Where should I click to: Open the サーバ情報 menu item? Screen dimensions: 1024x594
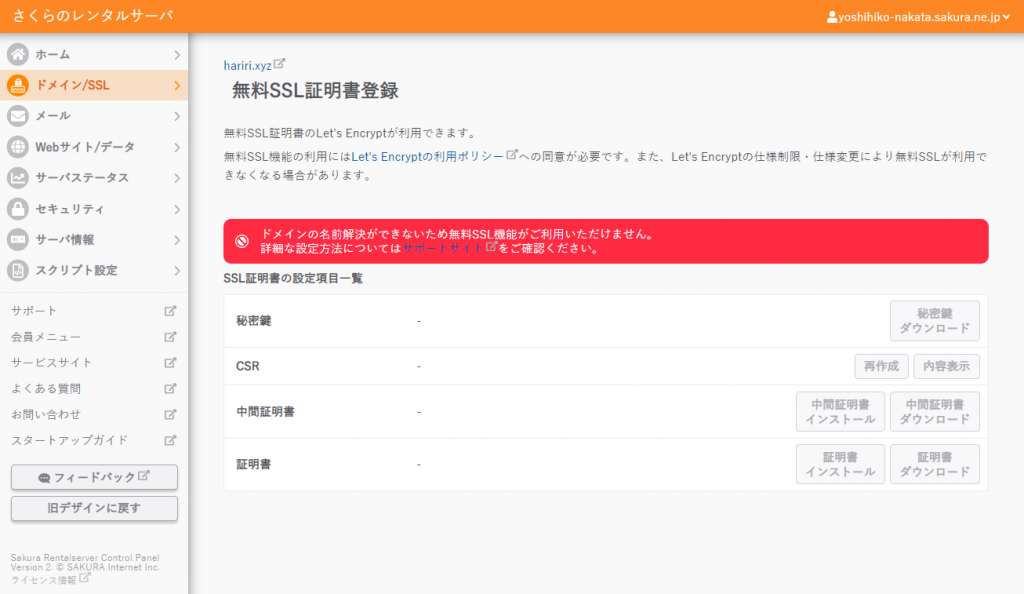coord(94,240)
